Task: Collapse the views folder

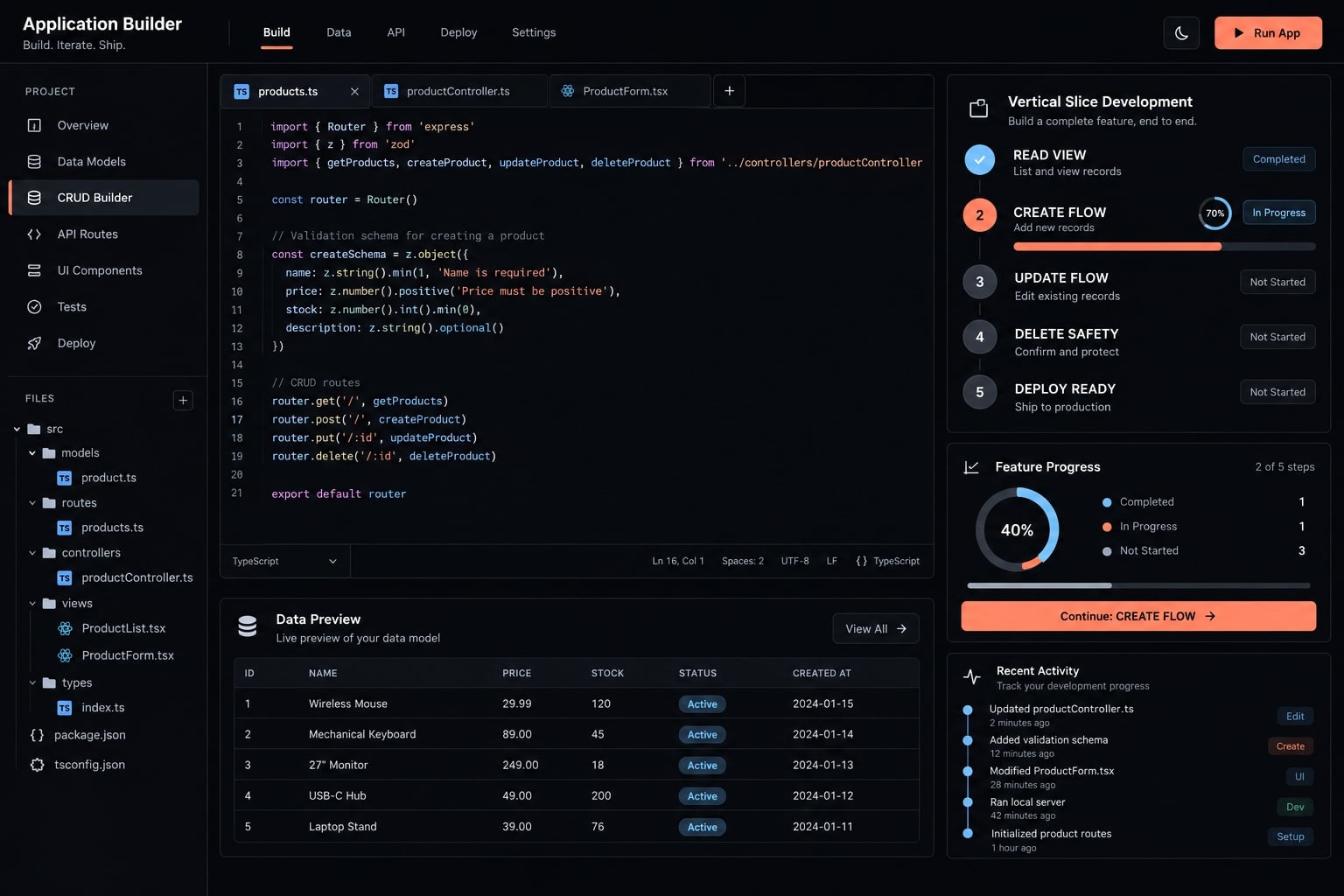Action: pos(32,604)
